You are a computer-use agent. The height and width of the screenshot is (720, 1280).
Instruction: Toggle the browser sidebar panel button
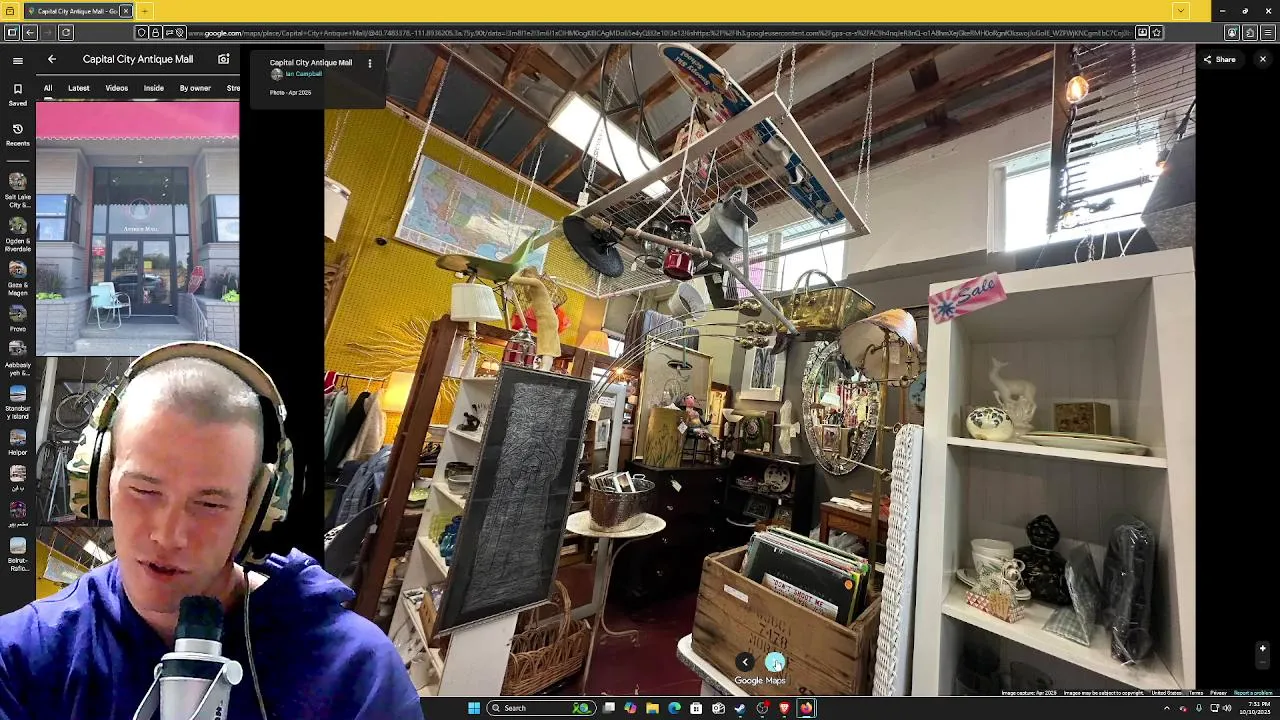(11, 33)
